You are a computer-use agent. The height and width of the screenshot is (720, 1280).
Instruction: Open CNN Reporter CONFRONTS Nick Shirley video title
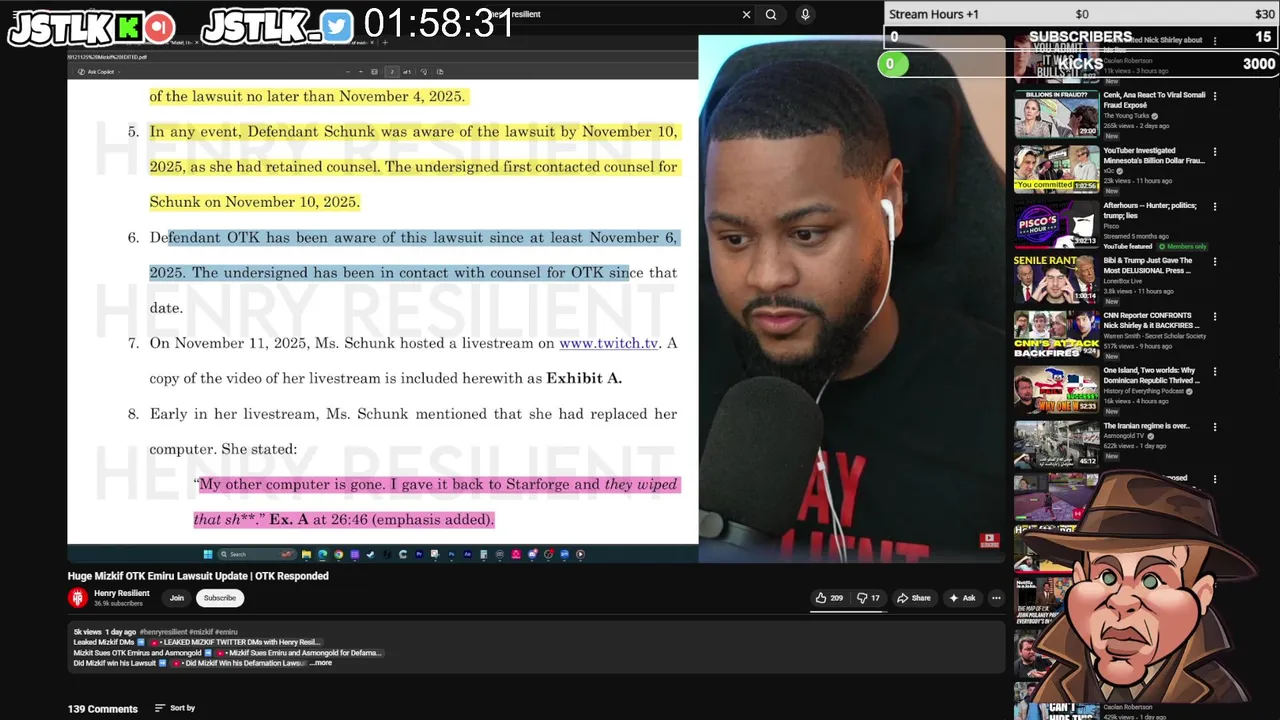pyautogui.click(x=1154, y=320)
